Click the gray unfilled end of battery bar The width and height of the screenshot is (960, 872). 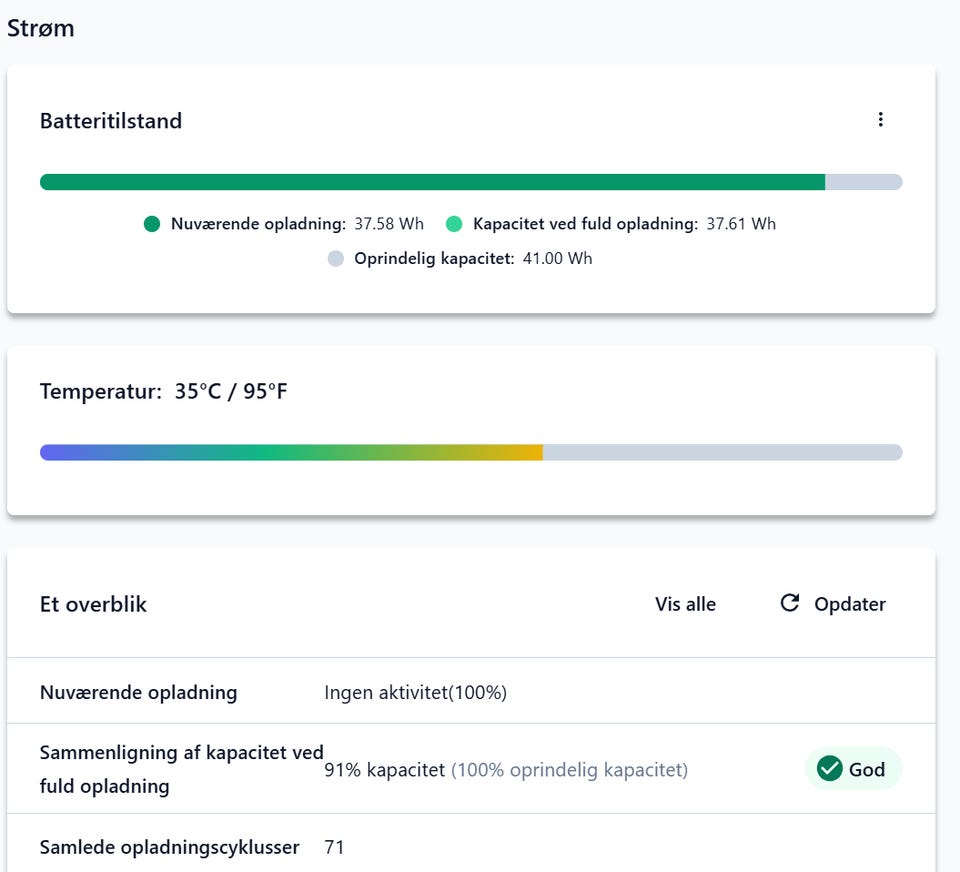864,182
